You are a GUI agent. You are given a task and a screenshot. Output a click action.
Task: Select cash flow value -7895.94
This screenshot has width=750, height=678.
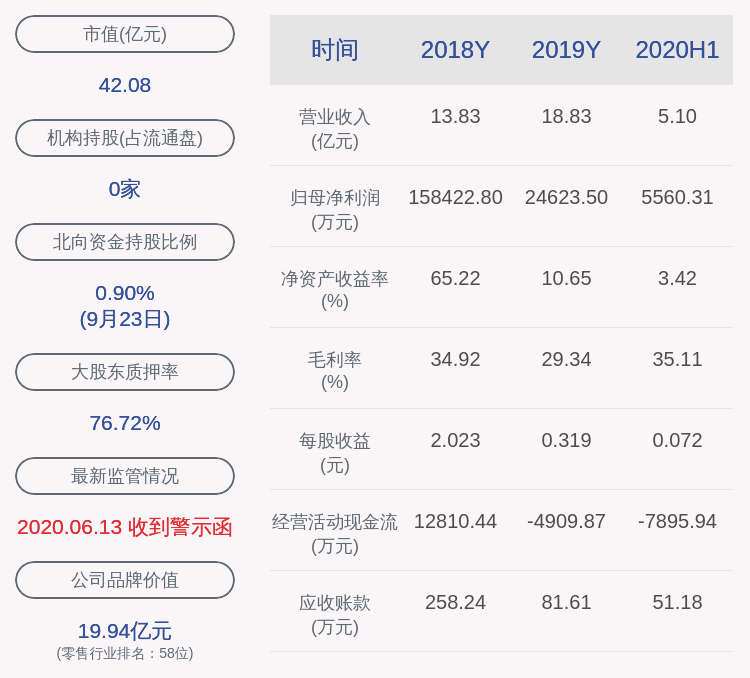677,521
